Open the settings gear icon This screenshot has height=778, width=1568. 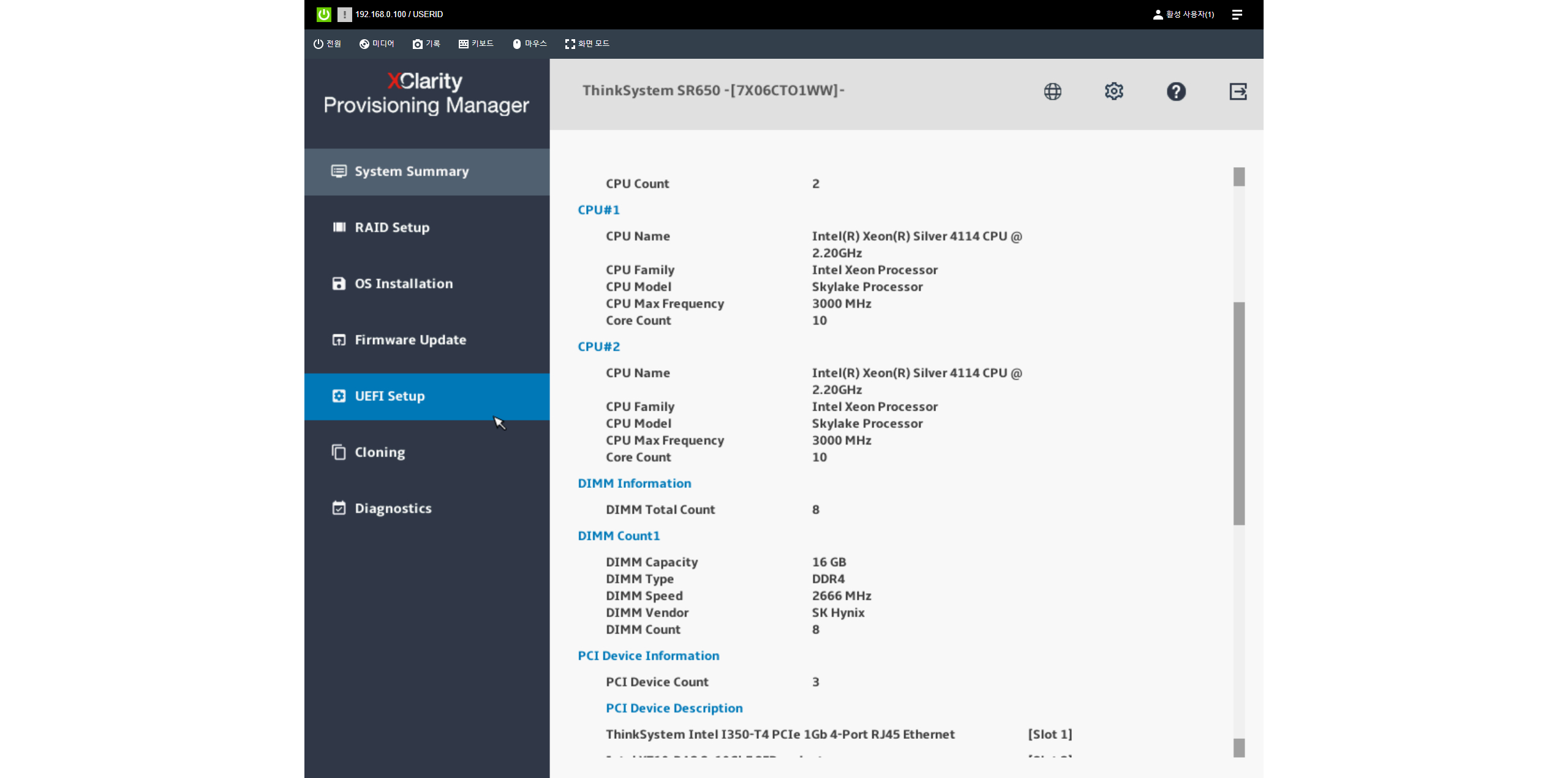click(1114, 92)
